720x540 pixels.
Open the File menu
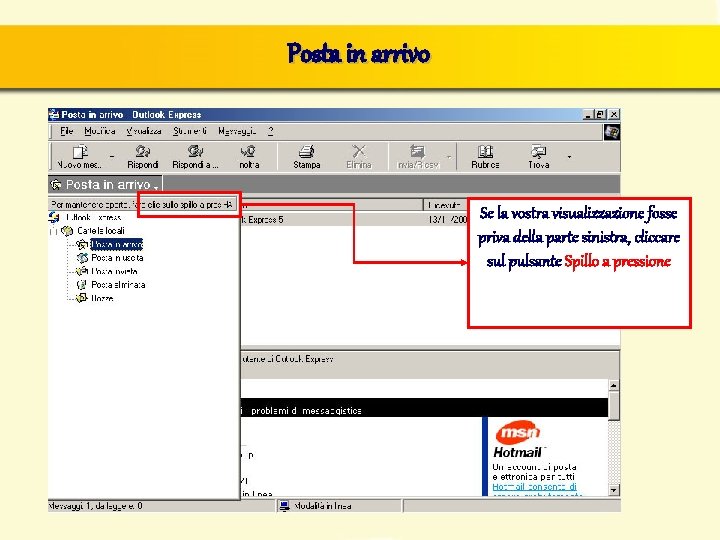click(x=67, y=131)
